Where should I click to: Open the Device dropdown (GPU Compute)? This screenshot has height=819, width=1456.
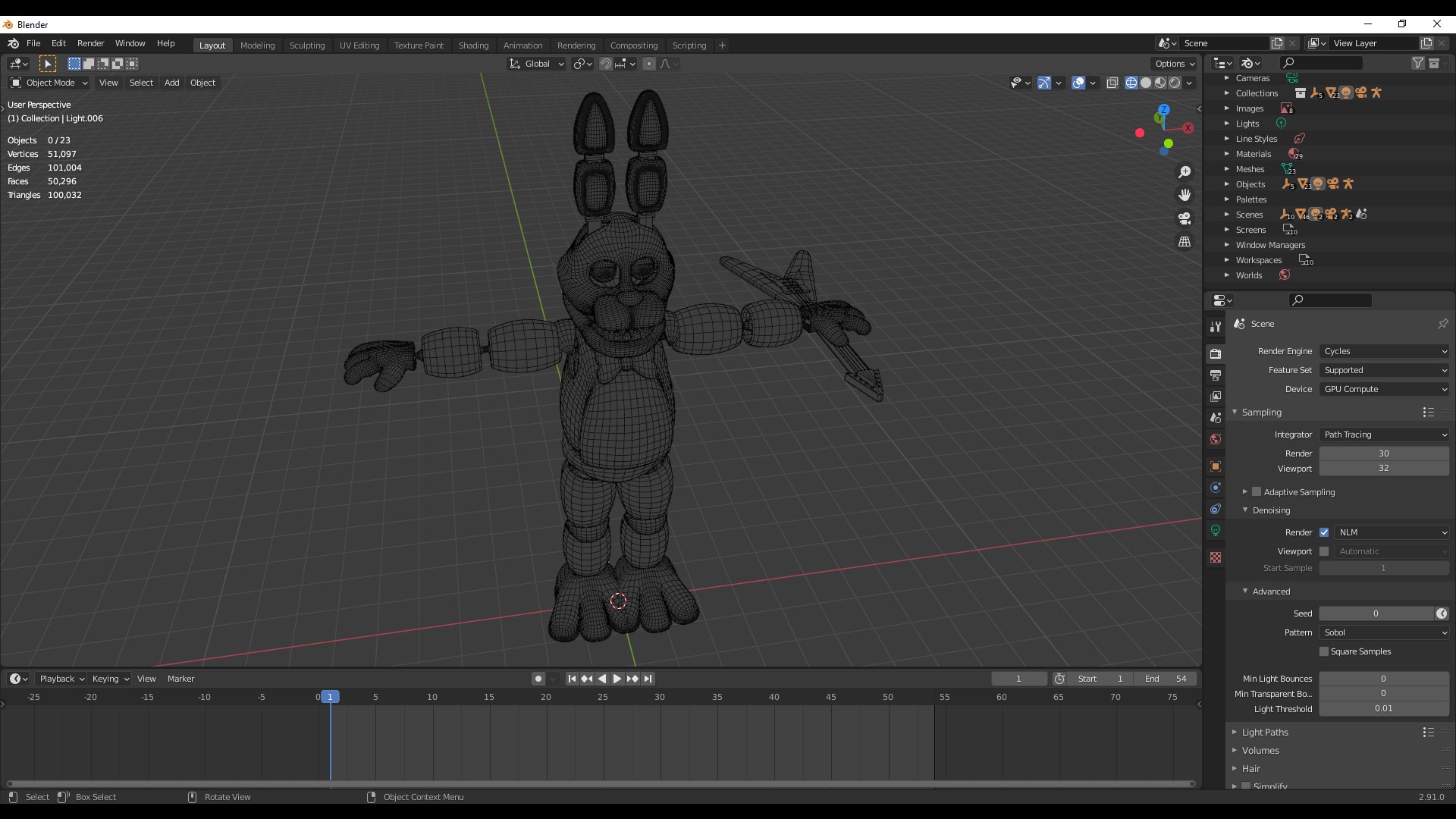click(1384, 389)
